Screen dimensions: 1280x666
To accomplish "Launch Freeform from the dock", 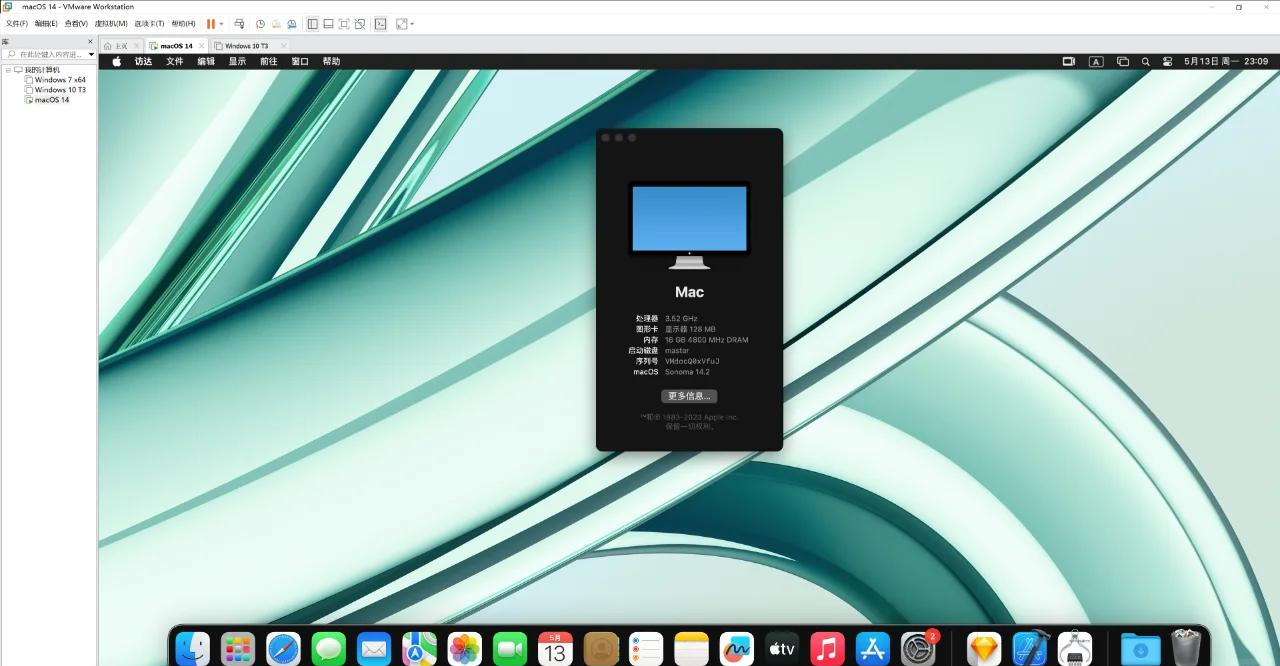I will 737,649.
